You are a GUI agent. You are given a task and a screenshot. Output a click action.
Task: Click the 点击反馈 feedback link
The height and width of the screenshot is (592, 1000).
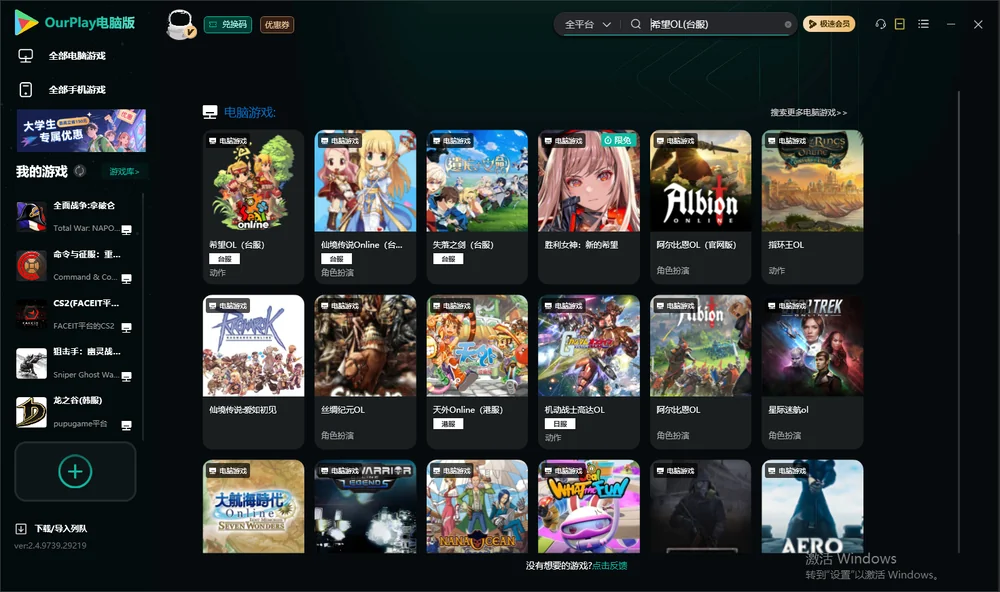tap(610, 565)
